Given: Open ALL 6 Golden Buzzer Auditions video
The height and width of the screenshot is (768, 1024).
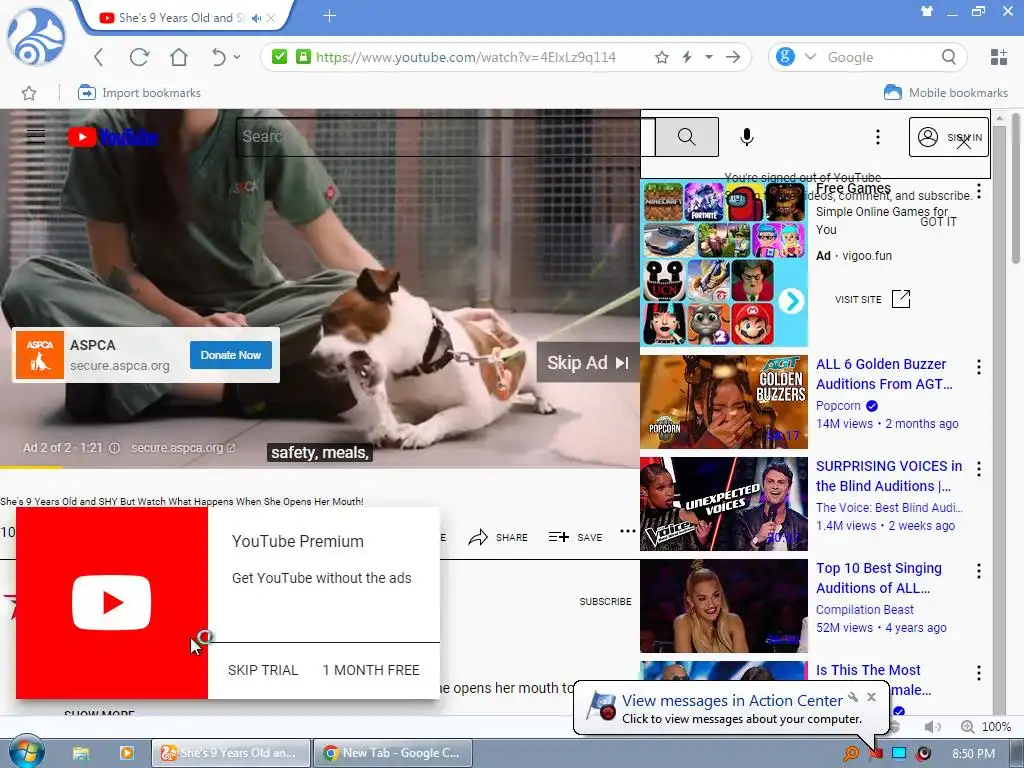Looking at the screenshot, I should [884, 374].
